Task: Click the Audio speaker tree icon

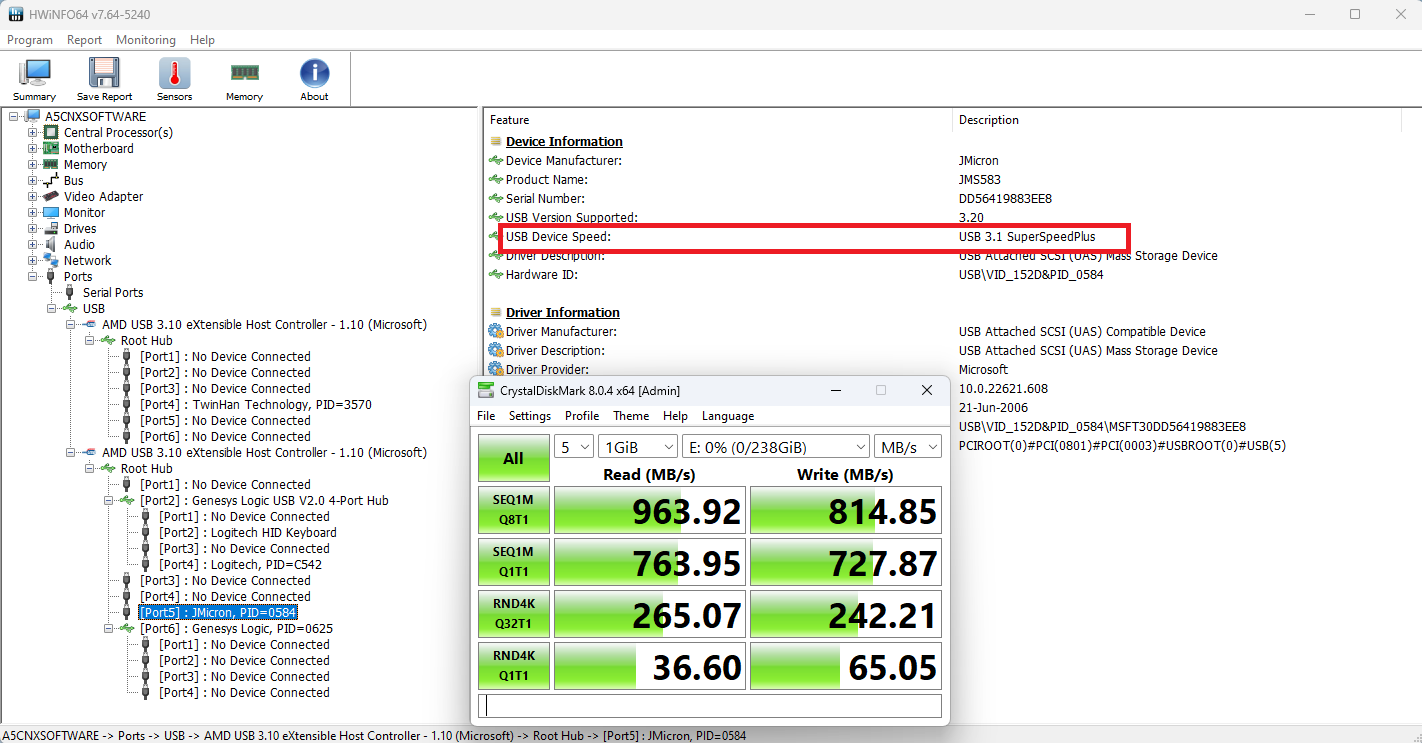Action: (50, 245)
